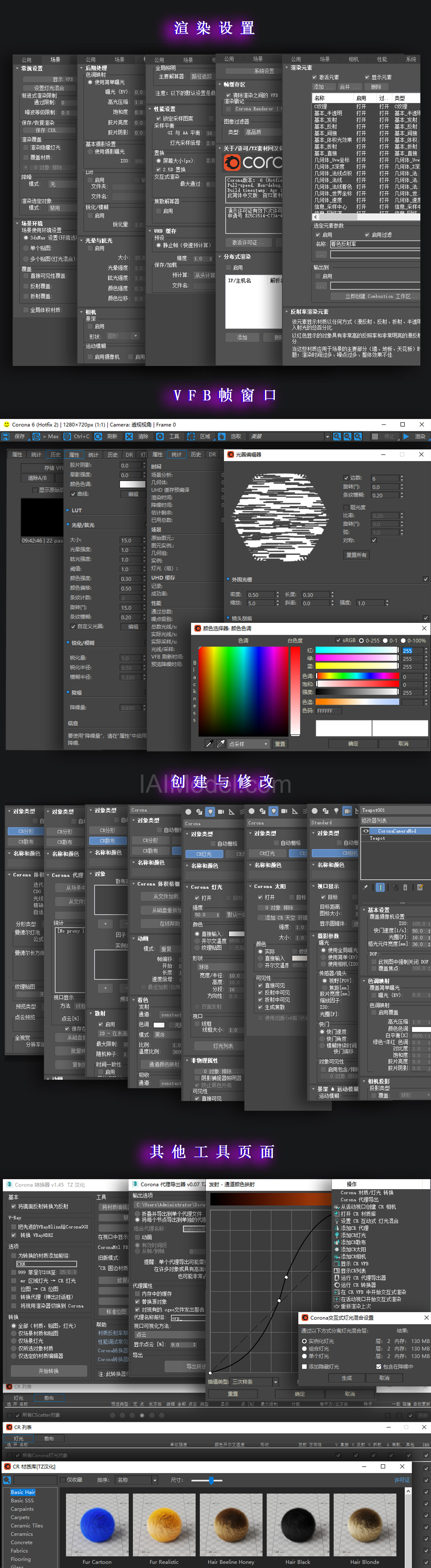Click the Region icon in VFB toolbar
Image resolution: width=431 pixels, height=1568 pixels.
[190, 437]
